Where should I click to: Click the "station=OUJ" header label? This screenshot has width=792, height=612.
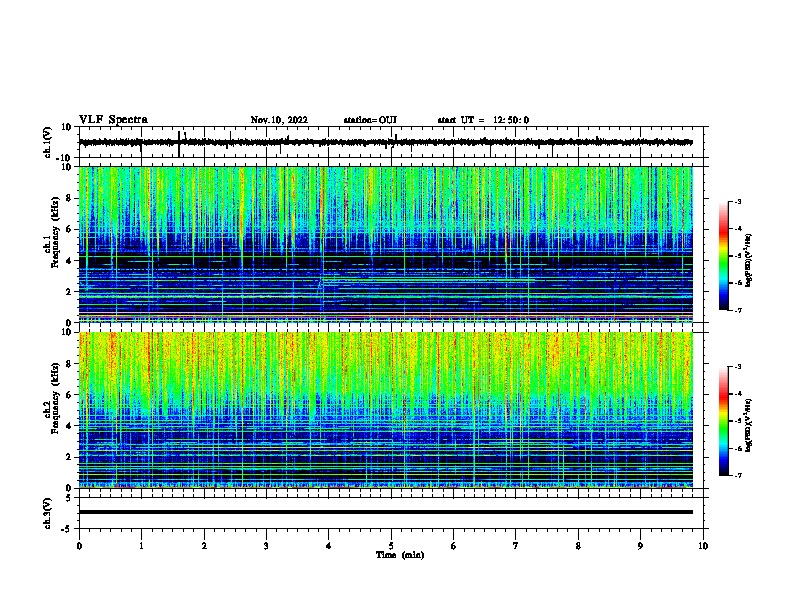[370, 120]
